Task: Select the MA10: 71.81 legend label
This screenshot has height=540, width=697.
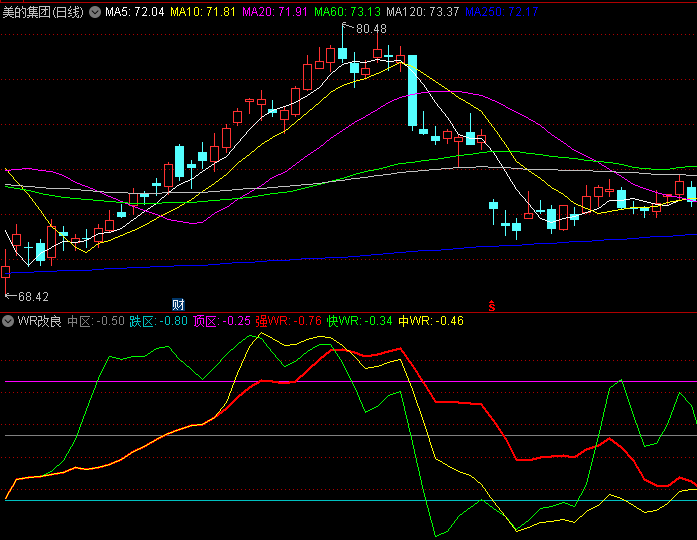Action: pyautogui.click(x=203, y=12)
